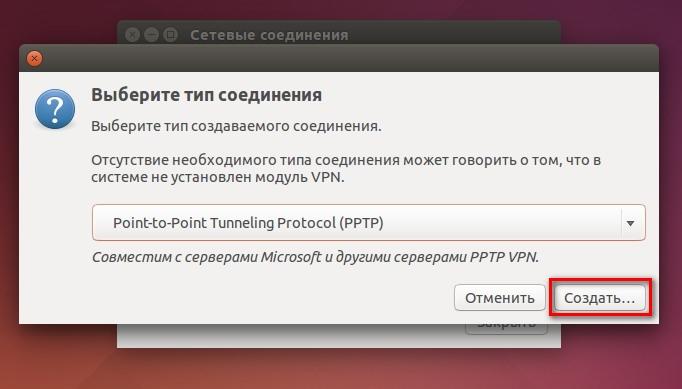Screen dimensions: 682x389
Task: Click the word Microsoft in the hint
Action: pyautogui.click(x=291, y=257)
